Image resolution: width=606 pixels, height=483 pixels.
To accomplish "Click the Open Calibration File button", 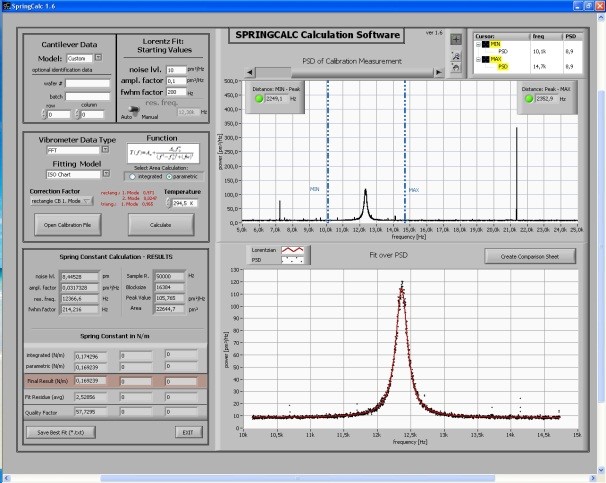I will point(68,225).
